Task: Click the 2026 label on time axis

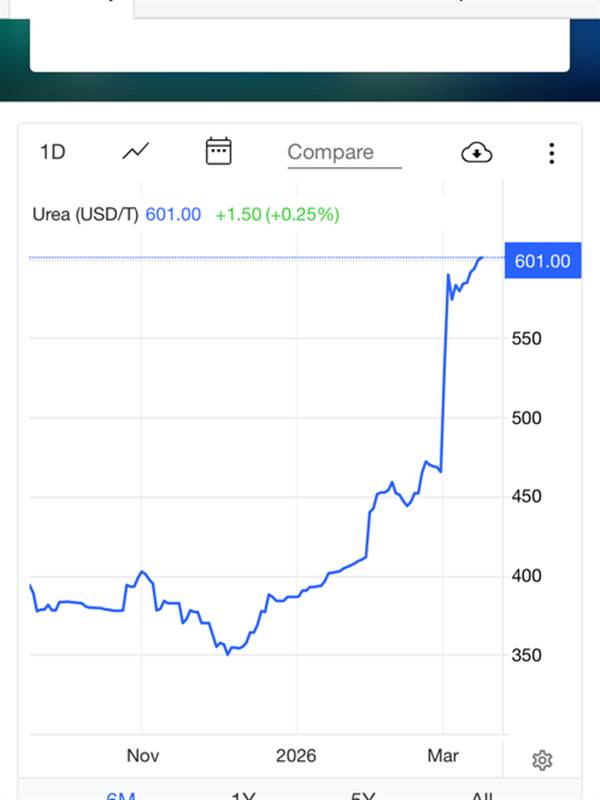Action: (295, 756)
